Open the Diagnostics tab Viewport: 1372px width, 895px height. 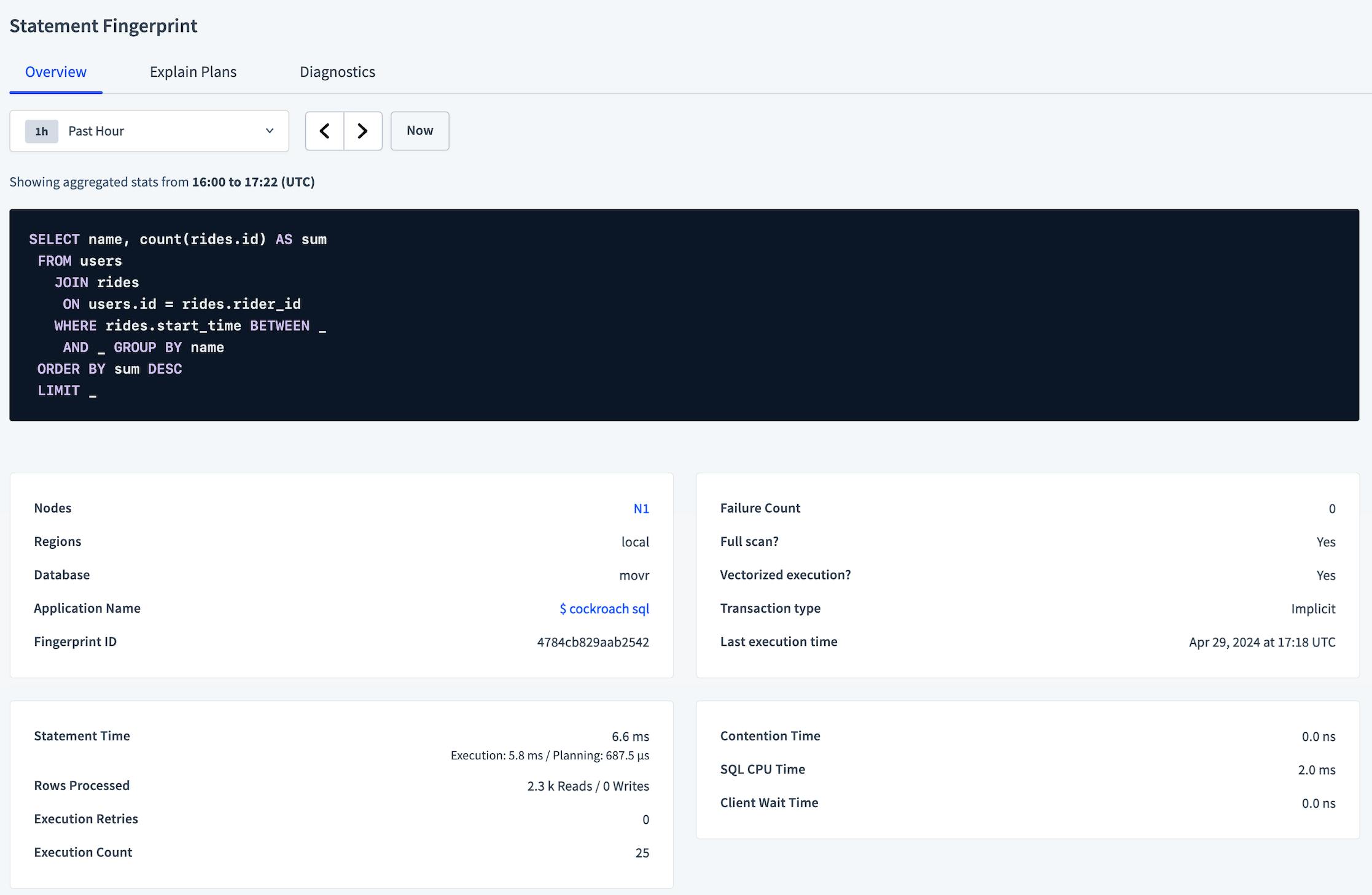337,71
